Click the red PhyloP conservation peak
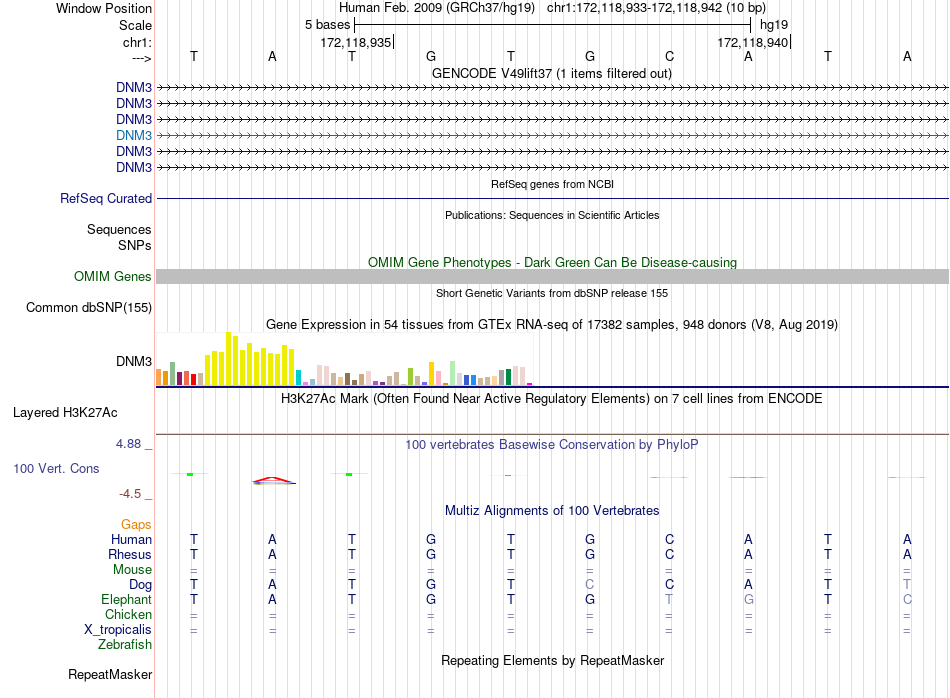 point(274,480)
